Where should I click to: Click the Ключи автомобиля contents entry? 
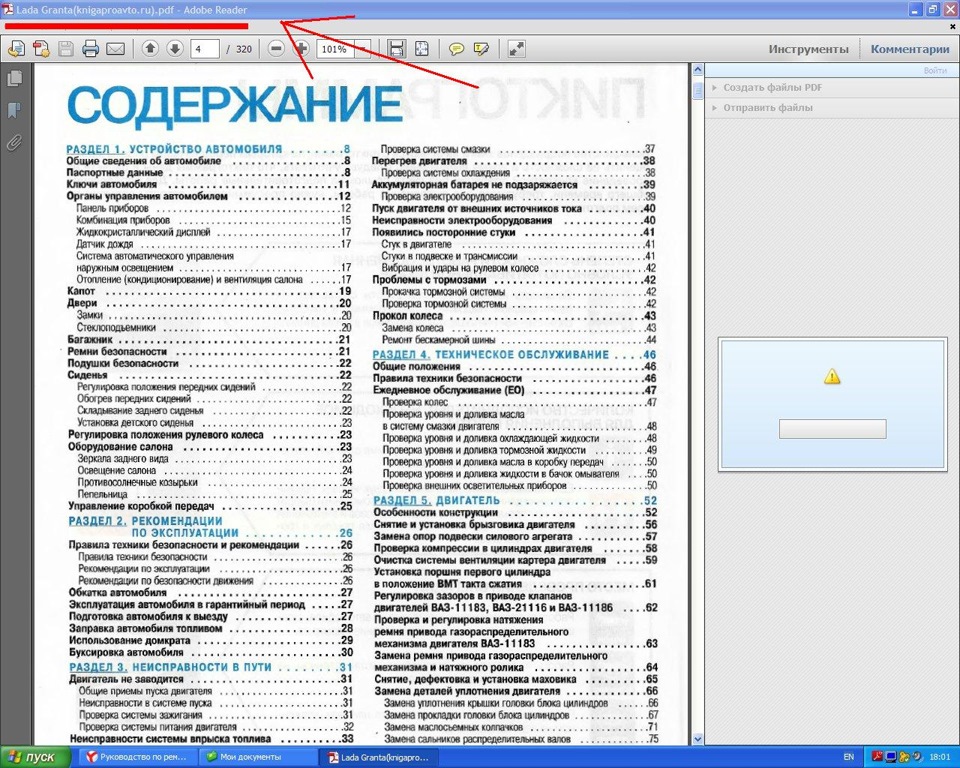click(x=111, y=184)
